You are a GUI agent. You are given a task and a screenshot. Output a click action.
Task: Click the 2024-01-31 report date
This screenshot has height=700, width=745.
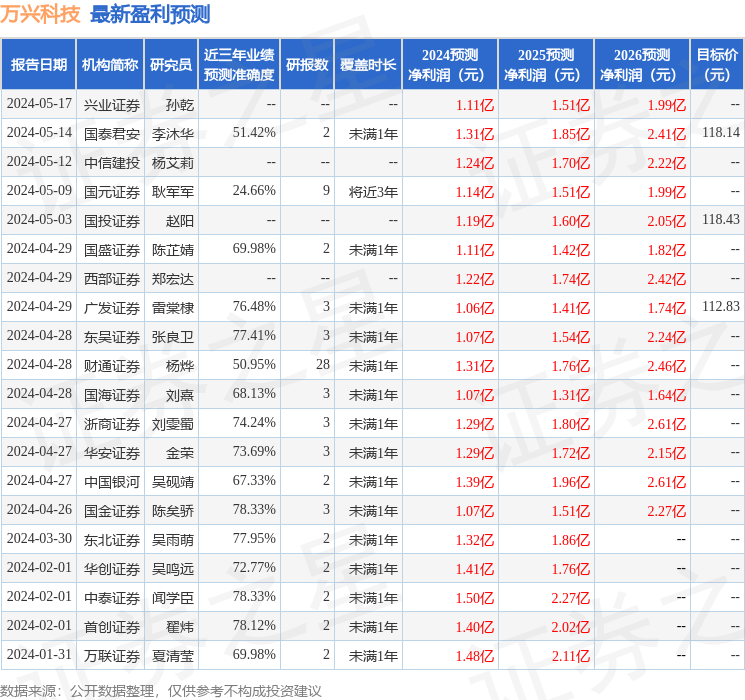coord(39,654)
